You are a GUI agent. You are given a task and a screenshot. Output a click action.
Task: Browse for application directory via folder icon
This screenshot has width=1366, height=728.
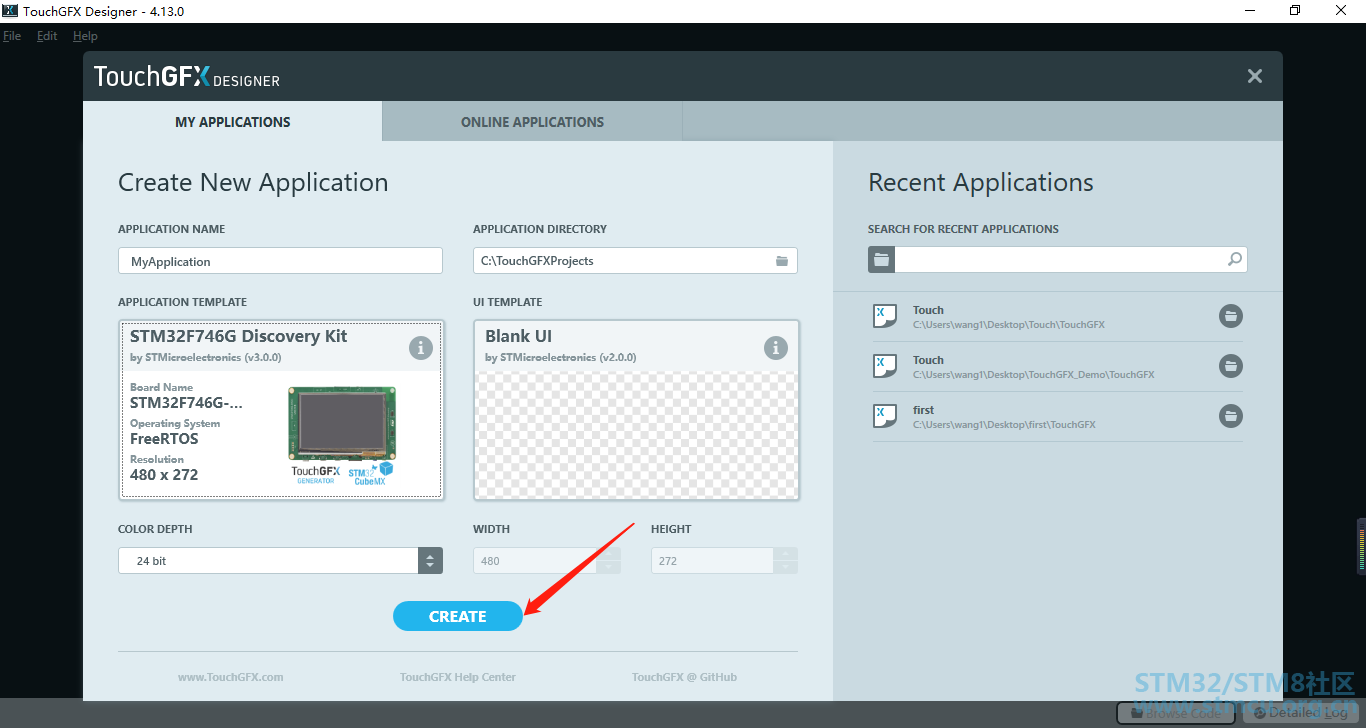click(x=782, y=261)
